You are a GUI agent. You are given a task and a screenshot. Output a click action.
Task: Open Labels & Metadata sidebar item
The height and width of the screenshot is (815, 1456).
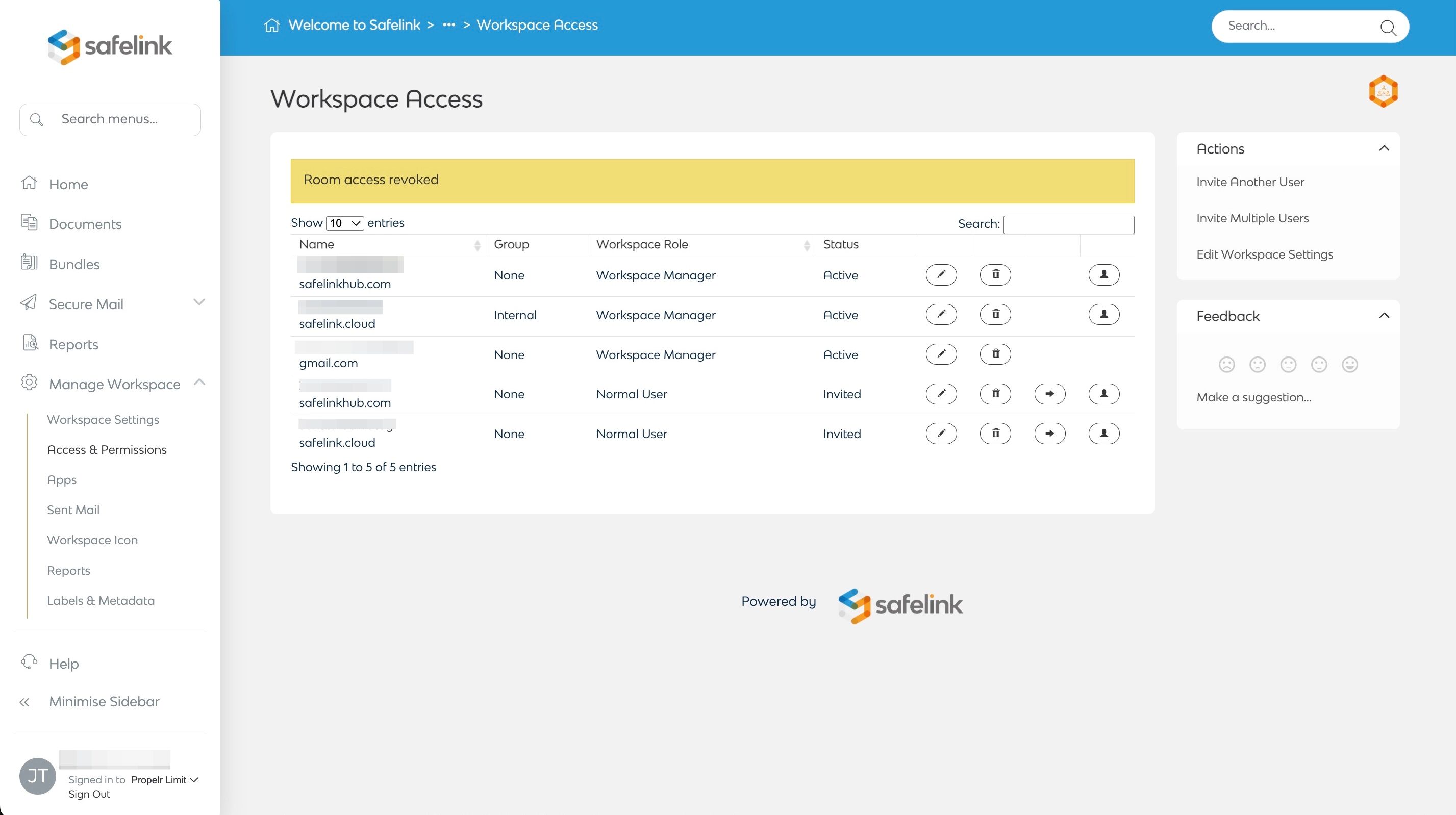101,600
